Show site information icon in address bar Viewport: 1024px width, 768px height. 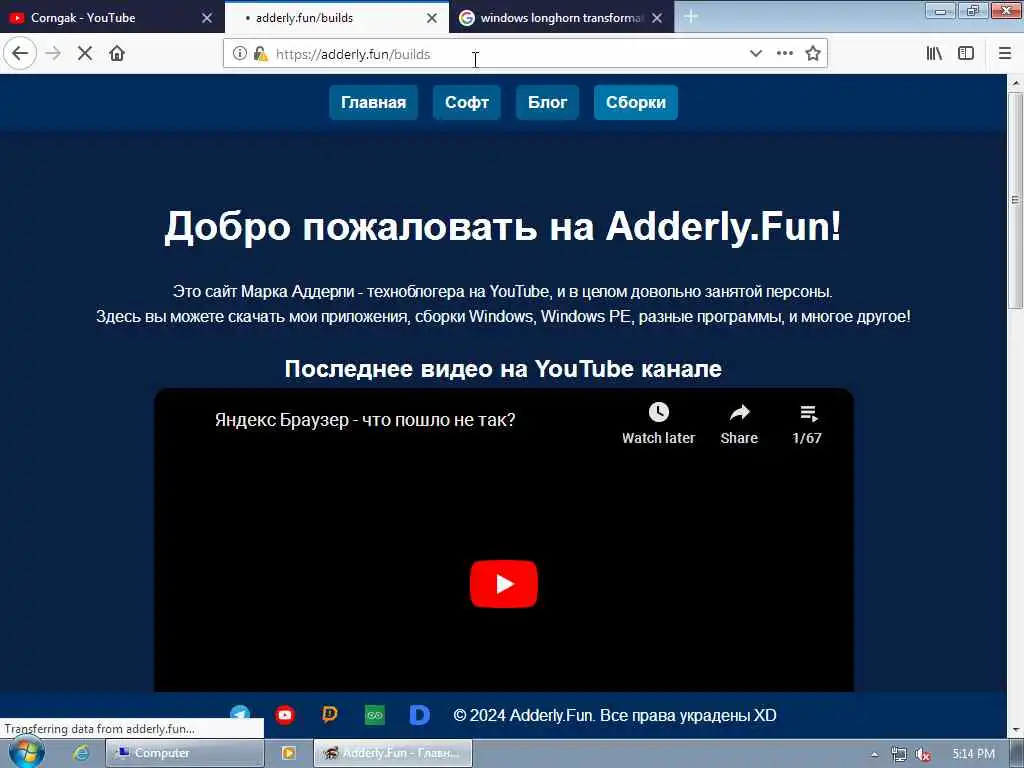coord(240,54)
